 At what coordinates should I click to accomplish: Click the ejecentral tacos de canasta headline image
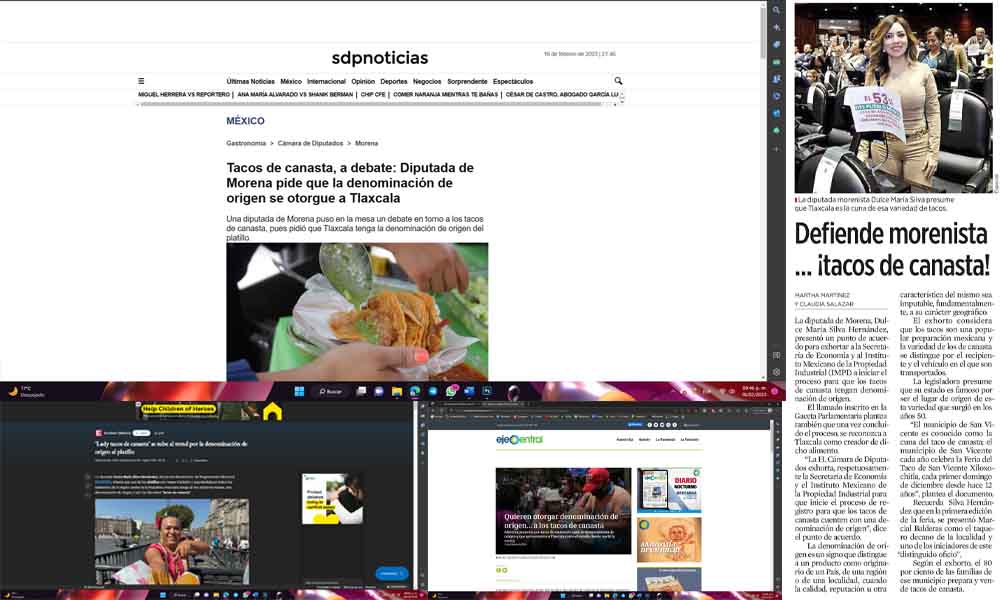tap(563, 509)
